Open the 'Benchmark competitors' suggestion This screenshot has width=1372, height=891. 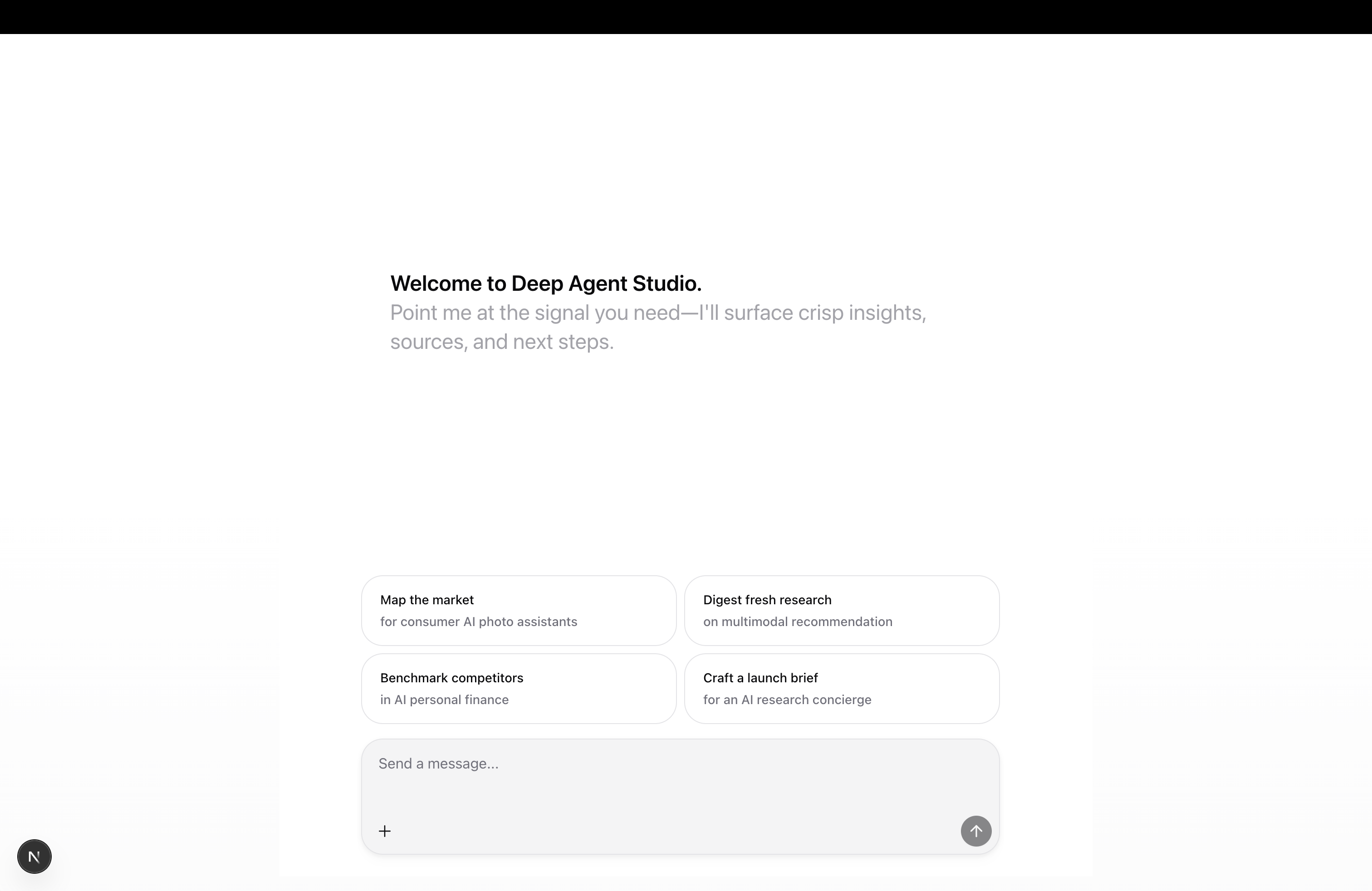point(518,688)
